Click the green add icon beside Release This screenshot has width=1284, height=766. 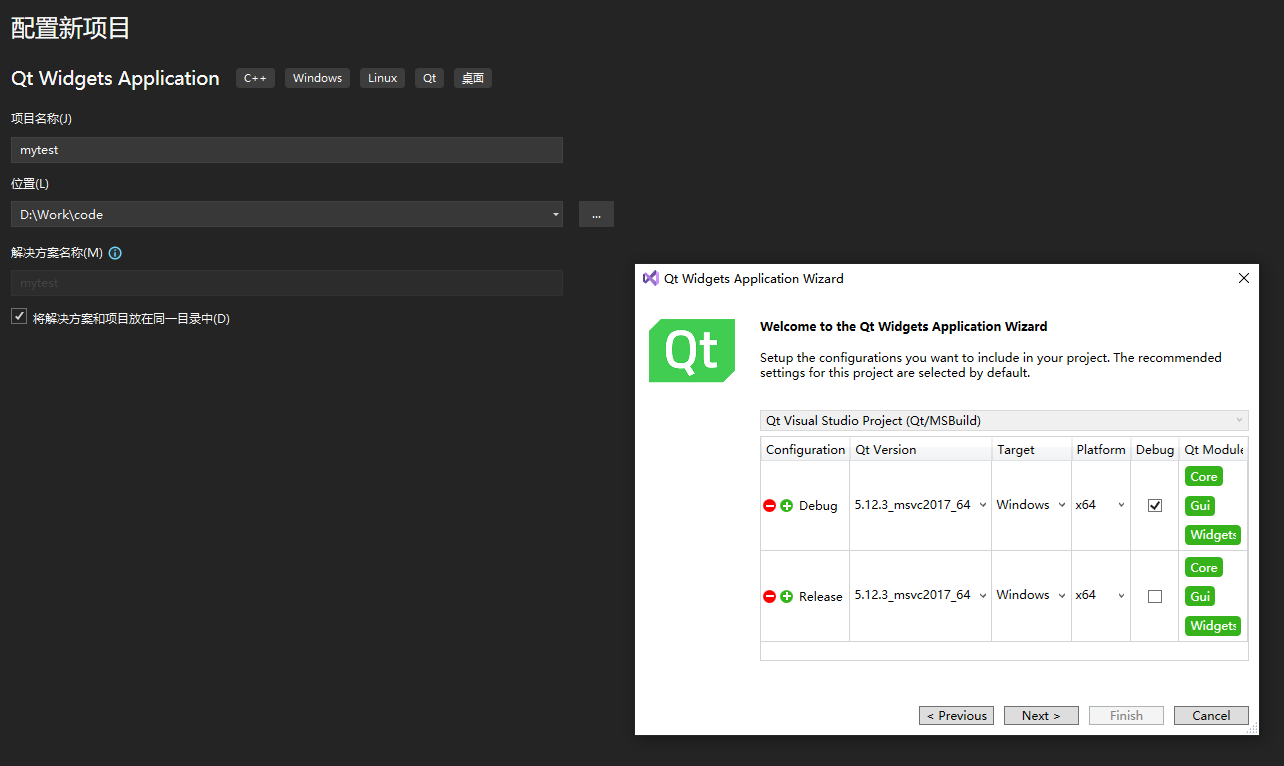coord(787,596)
